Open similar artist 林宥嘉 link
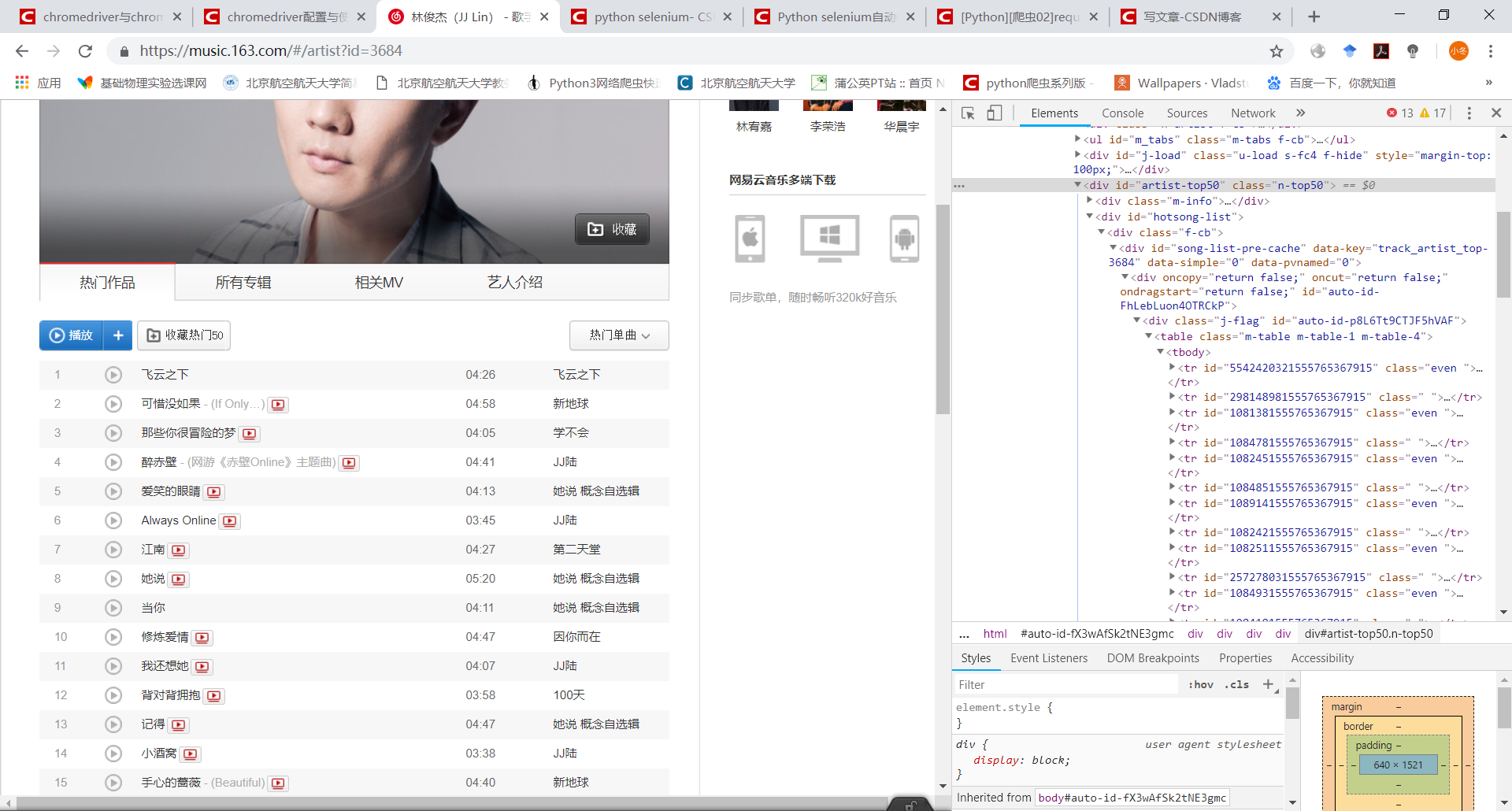 (754, 127)
